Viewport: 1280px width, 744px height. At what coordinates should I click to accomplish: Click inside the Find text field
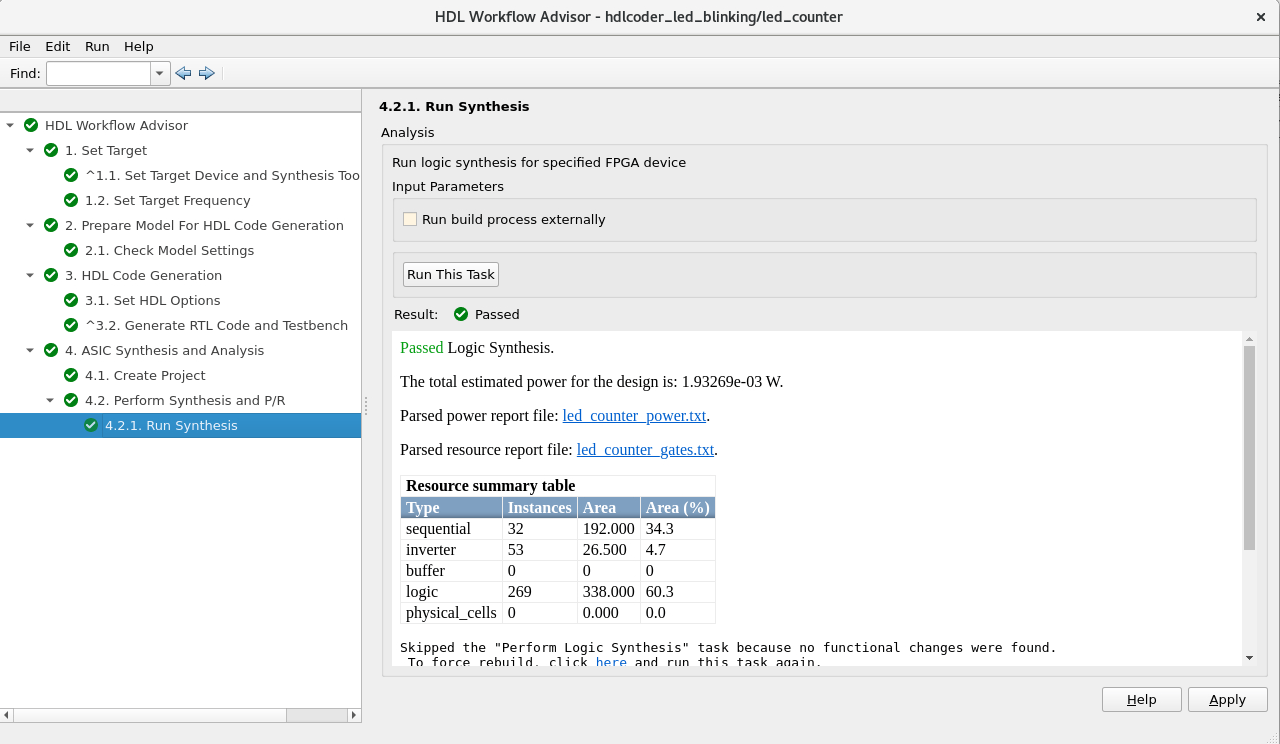tap(99, 73)
